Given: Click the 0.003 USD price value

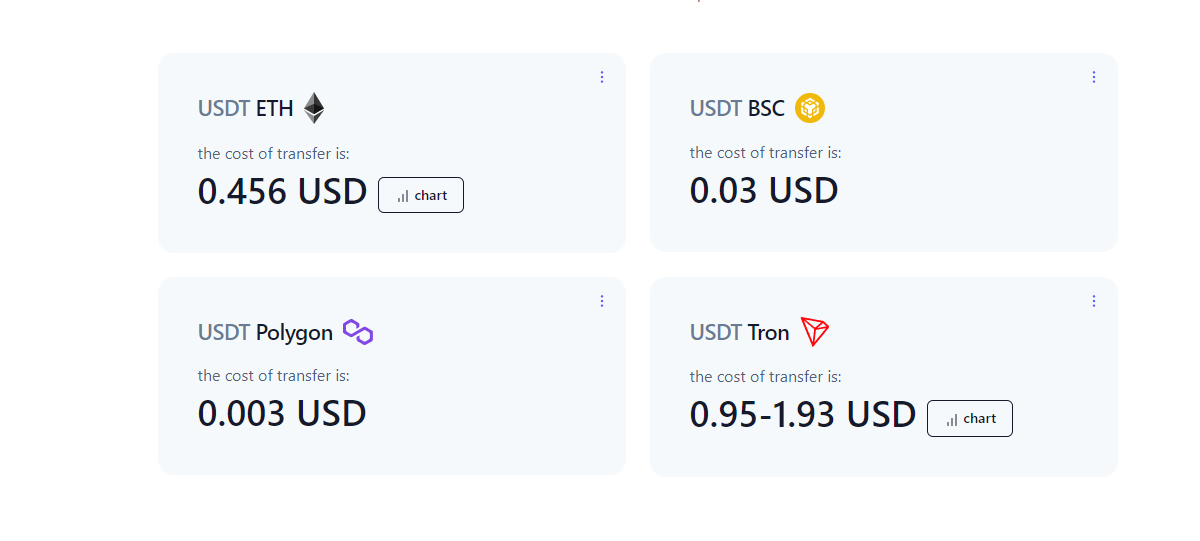Looking at the screenshot, I should coord(283,413).
